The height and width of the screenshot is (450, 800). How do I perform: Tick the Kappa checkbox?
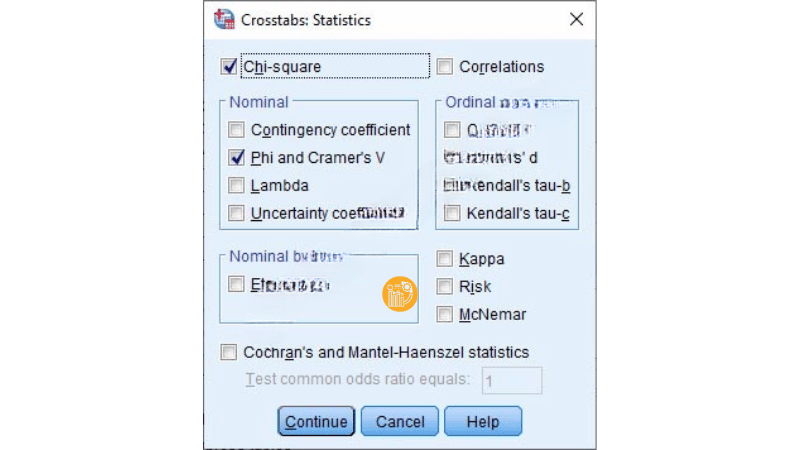point(444,259)
